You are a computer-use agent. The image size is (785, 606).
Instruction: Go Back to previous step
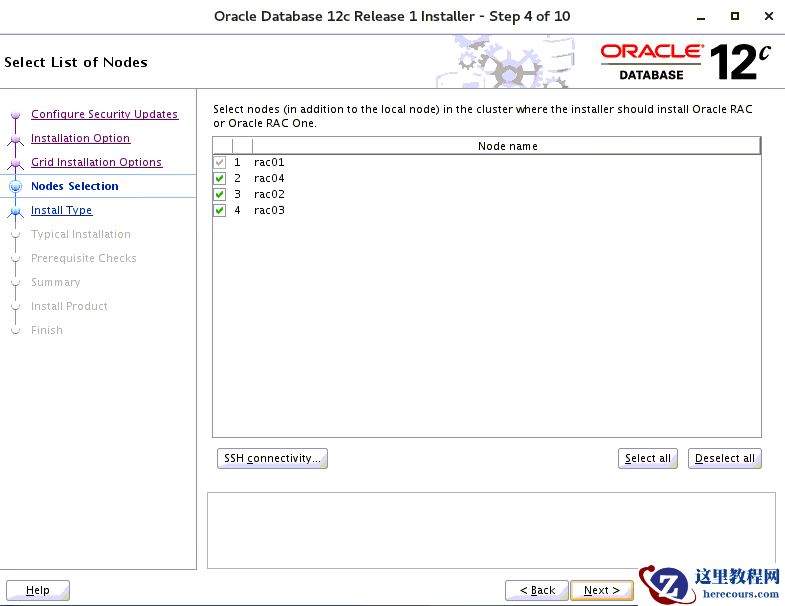(x=537, y=590)
